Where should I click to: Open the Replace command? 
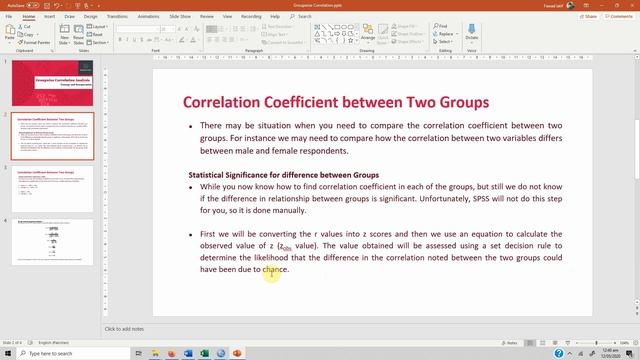[x=445, y=34]
